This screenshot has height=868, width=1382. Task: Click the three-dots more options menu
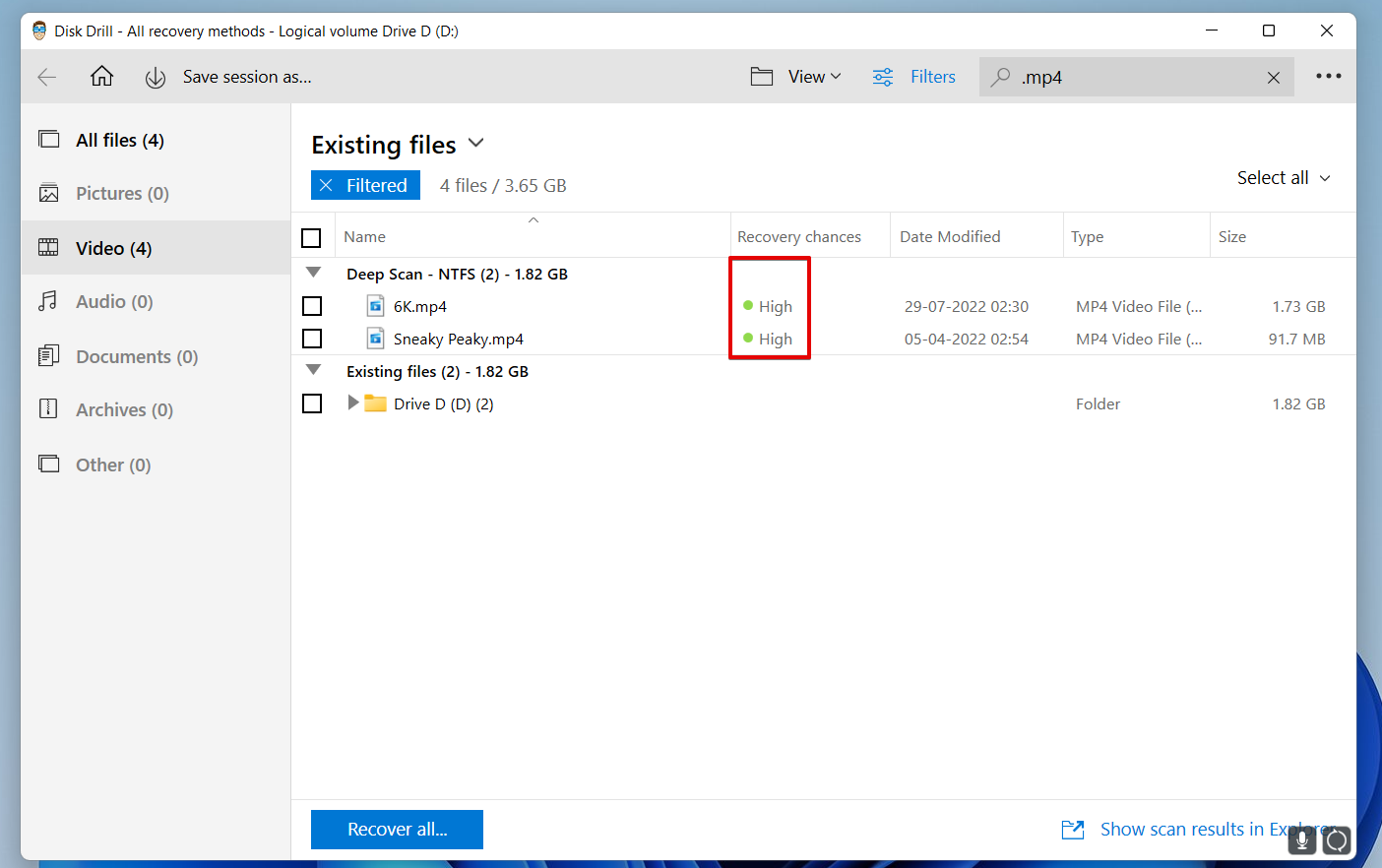1328,76
